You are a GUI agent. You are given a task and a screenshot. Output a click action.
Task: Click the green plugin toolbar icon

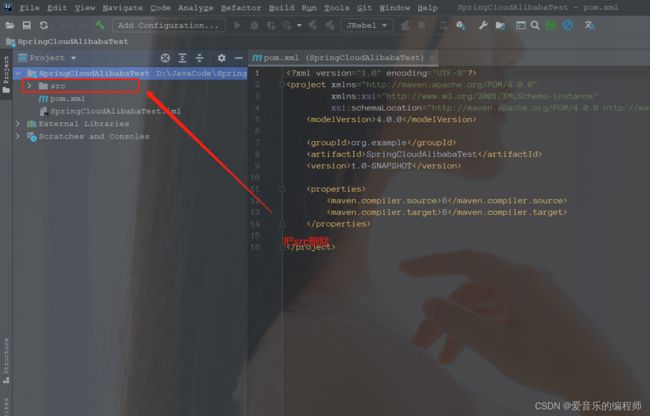(x=551, y=25)
